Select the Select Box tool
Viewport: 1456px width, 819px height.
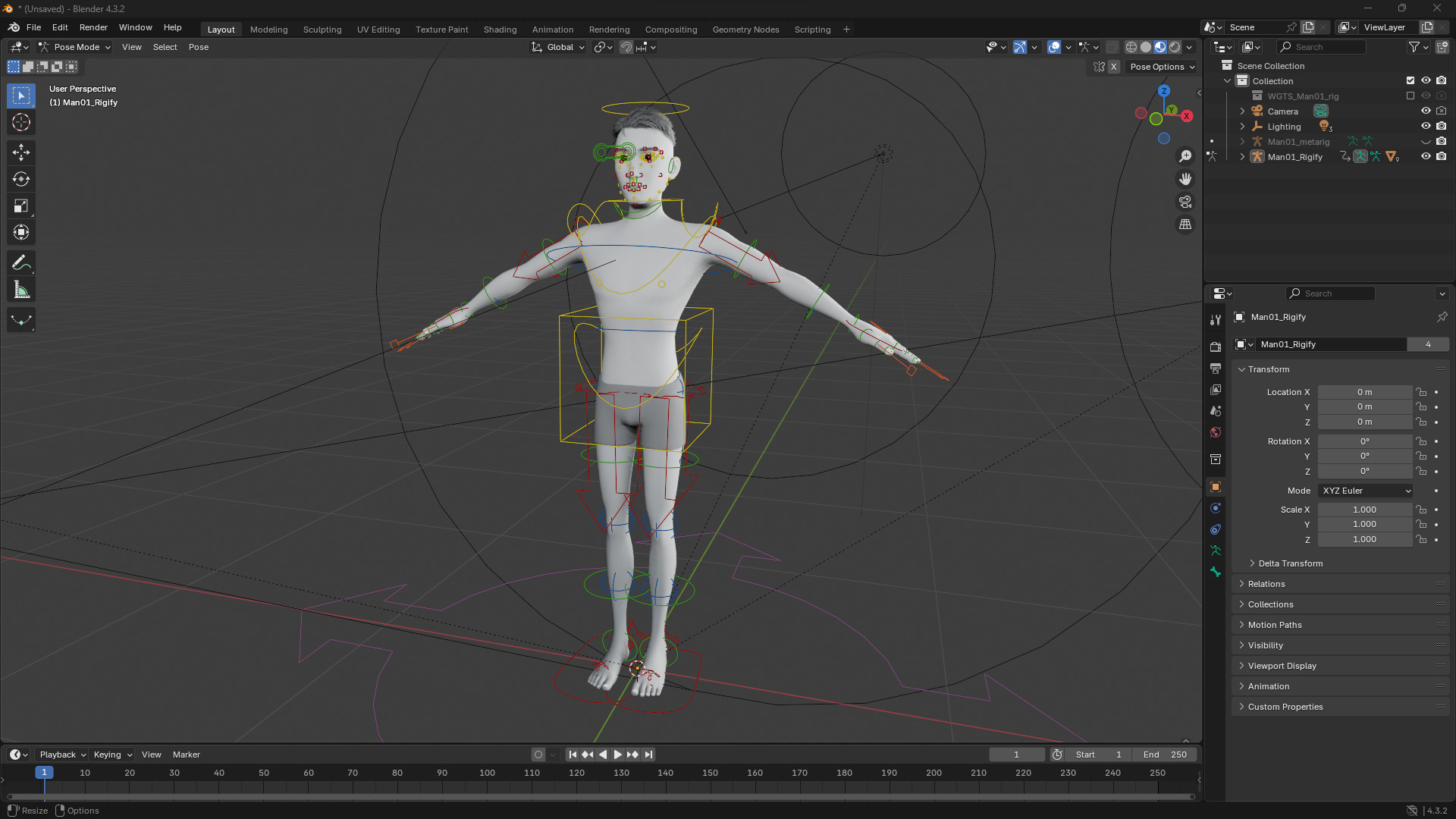pos(21,96)
